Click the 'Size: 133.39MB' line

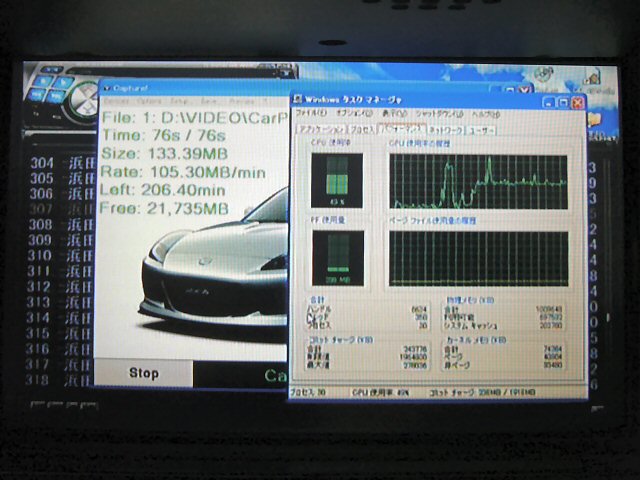pos(164,154)
